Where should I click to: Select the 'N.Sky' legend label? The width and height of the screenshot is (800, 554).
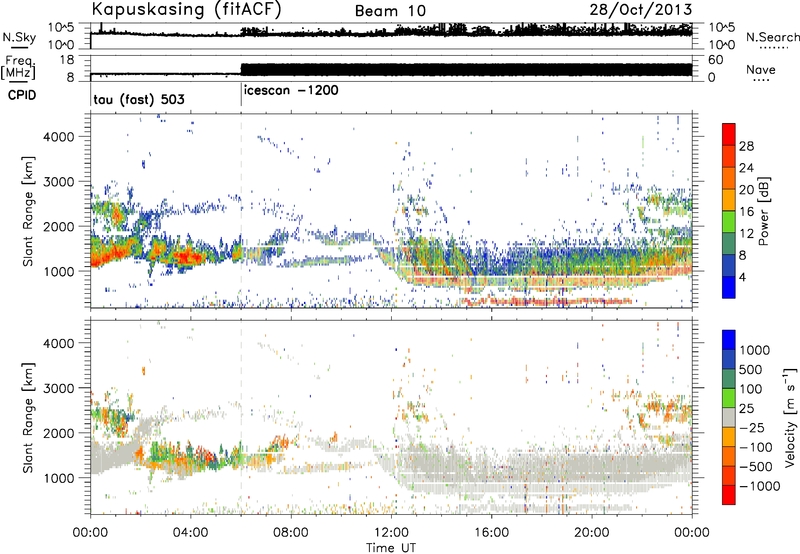(19, 37)
